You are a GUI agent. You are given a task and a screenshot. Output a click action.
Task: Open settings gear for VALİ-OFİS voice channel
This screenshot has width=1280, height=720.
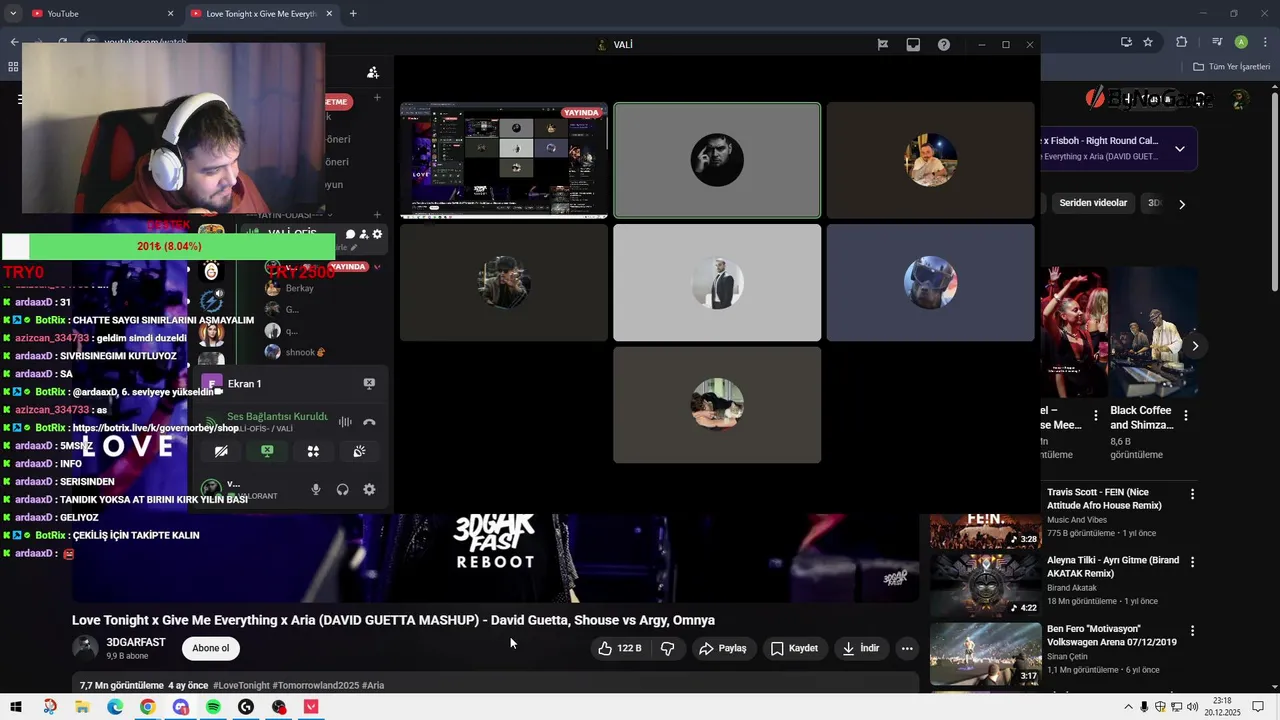tap(377, 234)
